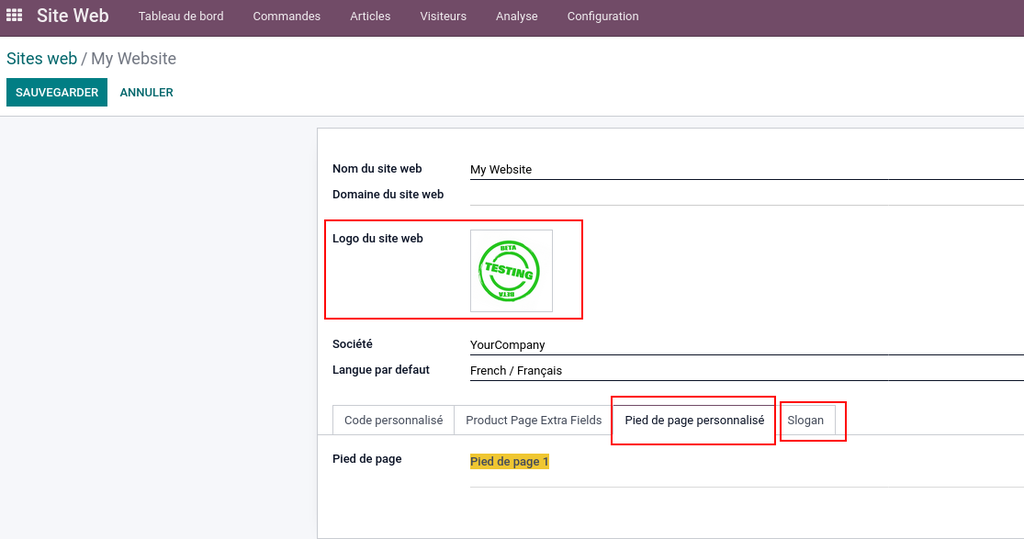
Task: Edit the Nom du site web field
Action: tap(746, 169)
